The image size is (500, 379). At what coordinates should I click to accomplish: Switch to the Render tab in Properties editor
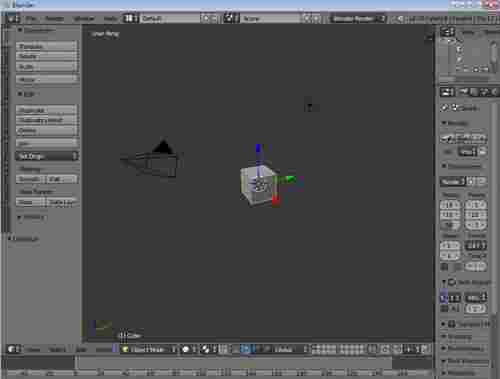[464, 92]
